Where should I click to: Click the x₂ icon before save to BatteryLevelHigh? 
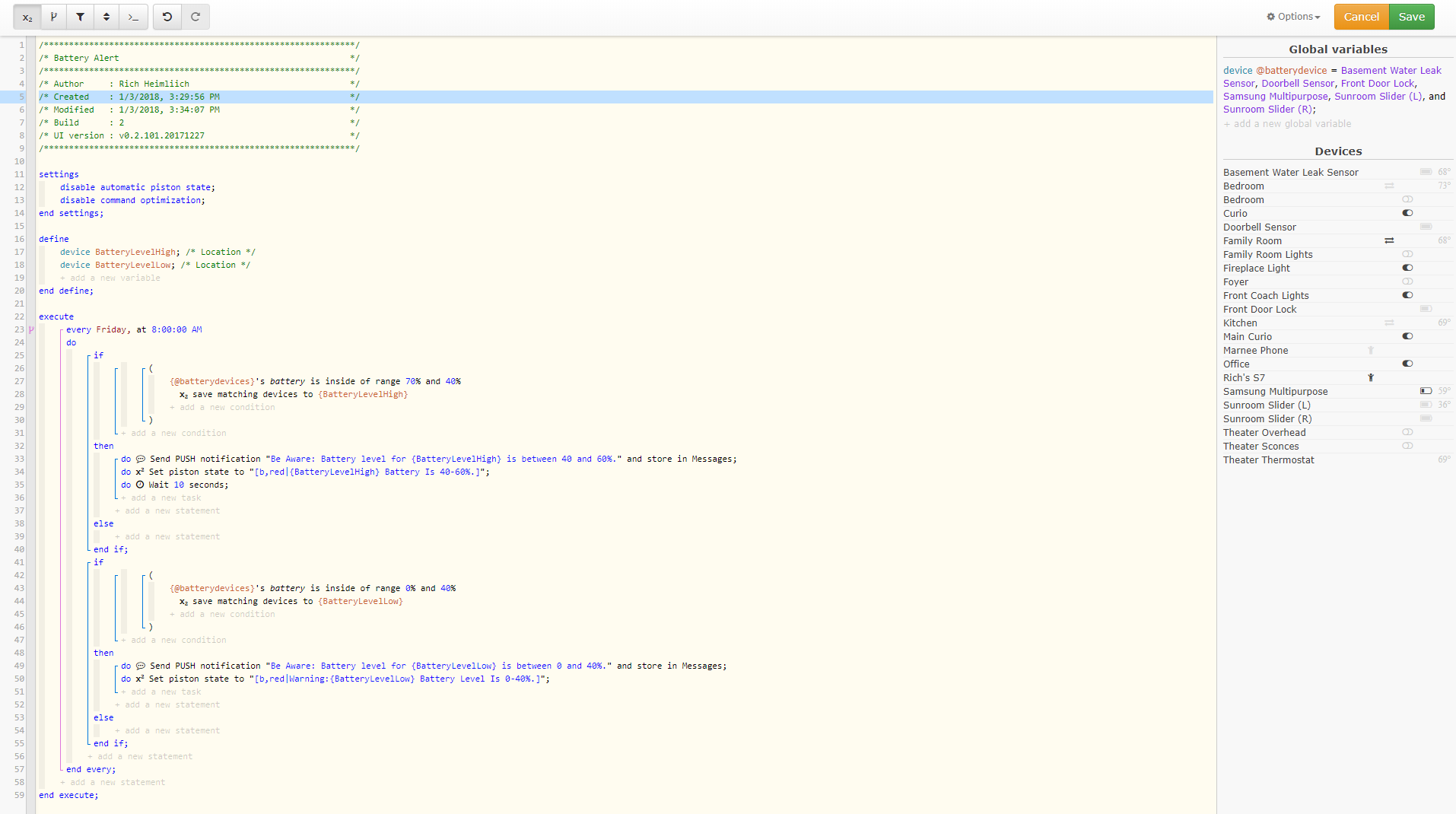(184, 395)
